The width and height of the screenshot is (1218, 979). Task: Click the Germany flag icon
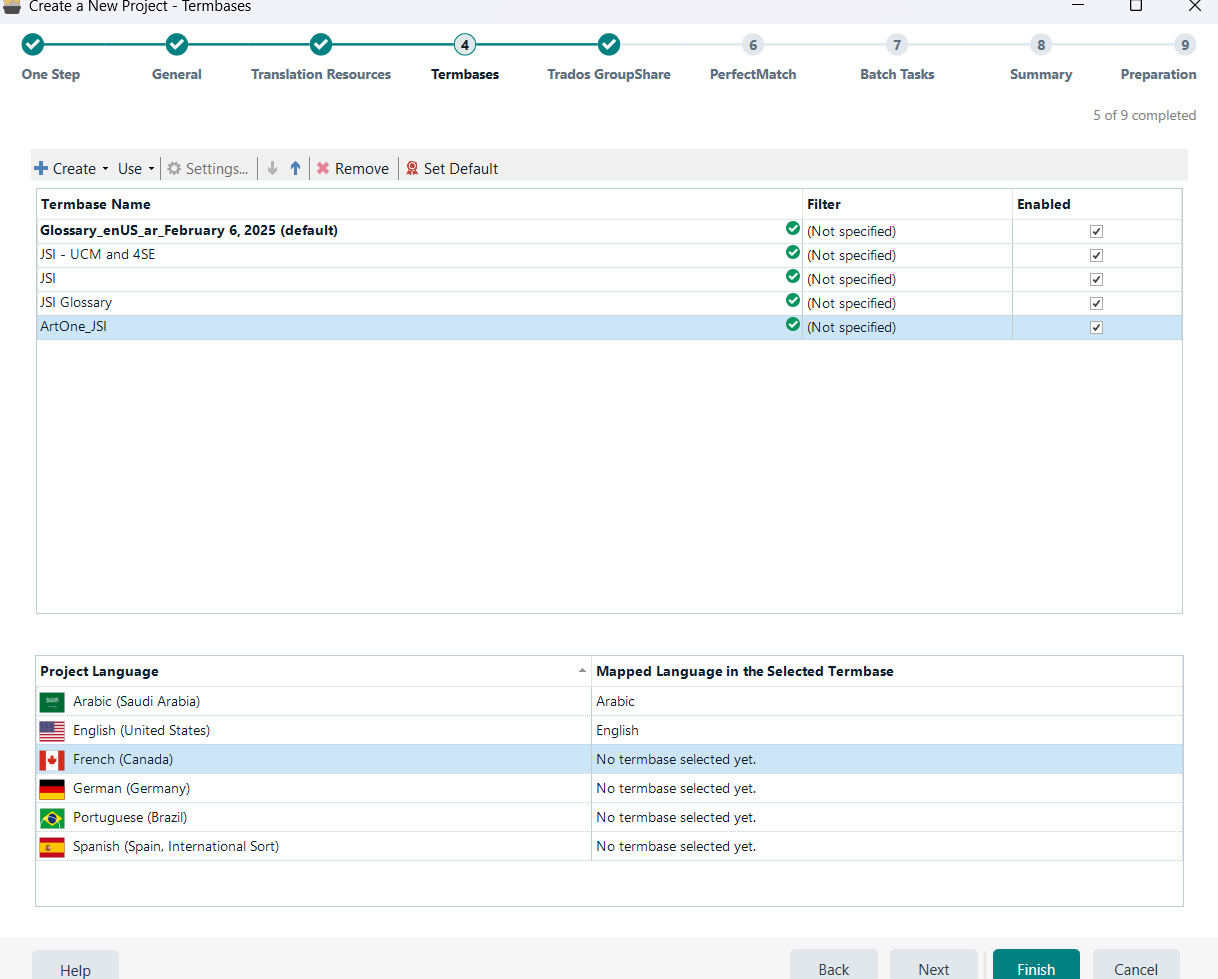click(x=52, y=789)
